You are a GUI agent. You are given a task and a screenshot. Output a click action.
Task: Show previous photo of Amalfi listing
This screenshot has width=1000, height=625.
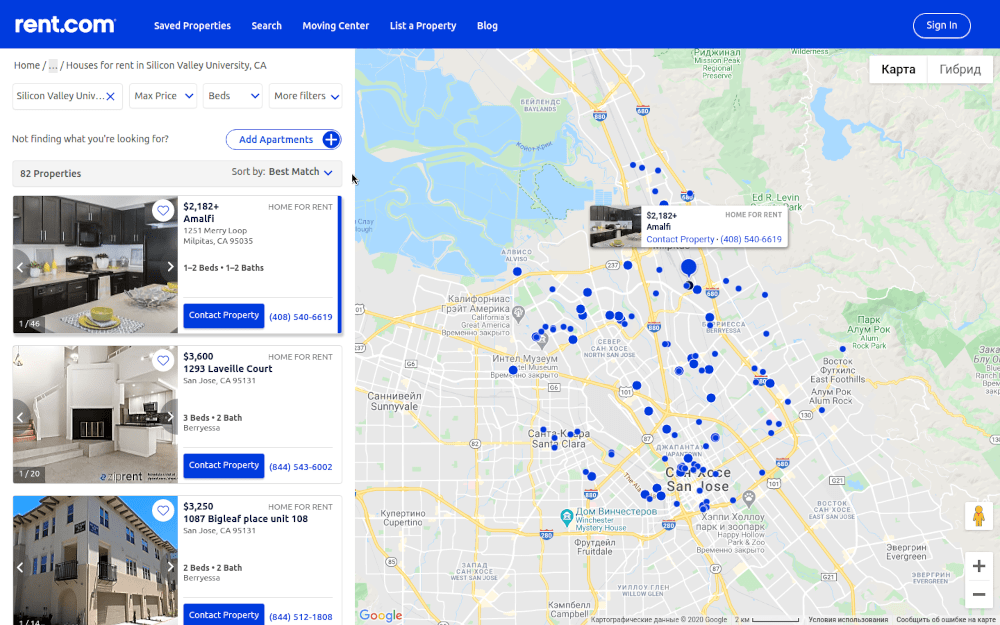coord(20,267)
